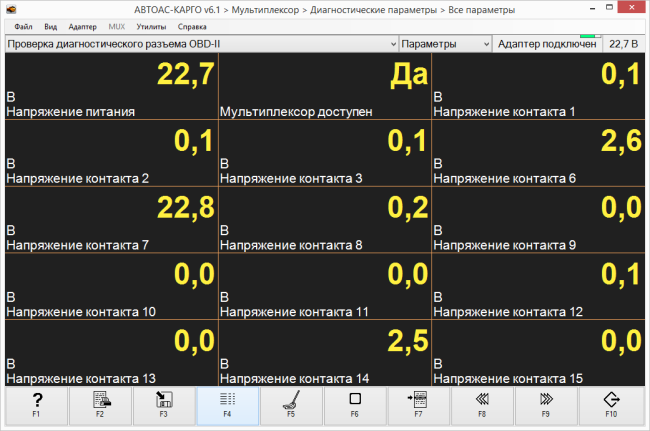The width and height of the screenshot is (650, 431).
Task: Maximize the АВТОАС-КАРГО window
Action: [609, 7]
